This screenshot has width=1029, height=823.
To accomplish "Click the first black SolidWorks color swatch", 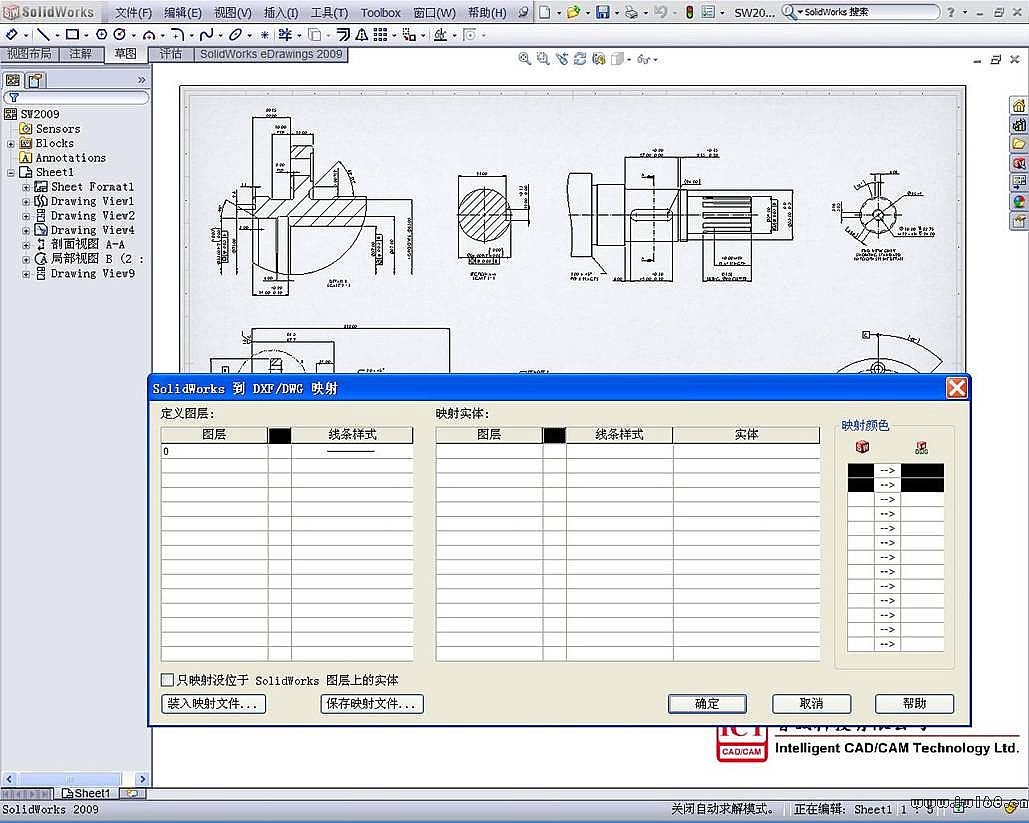I will pos(861,470).
